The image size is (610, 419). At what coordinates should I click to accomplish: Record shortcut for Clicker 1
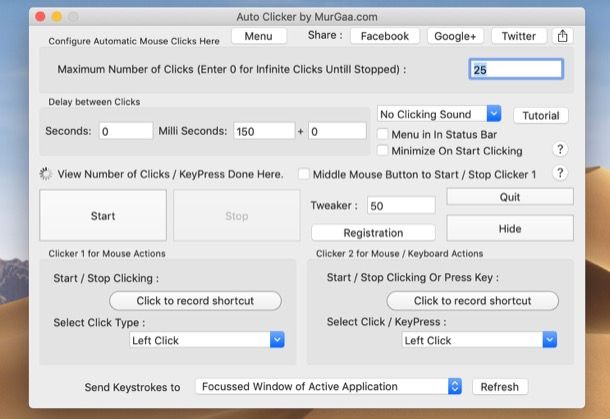[x=195, y=301]
